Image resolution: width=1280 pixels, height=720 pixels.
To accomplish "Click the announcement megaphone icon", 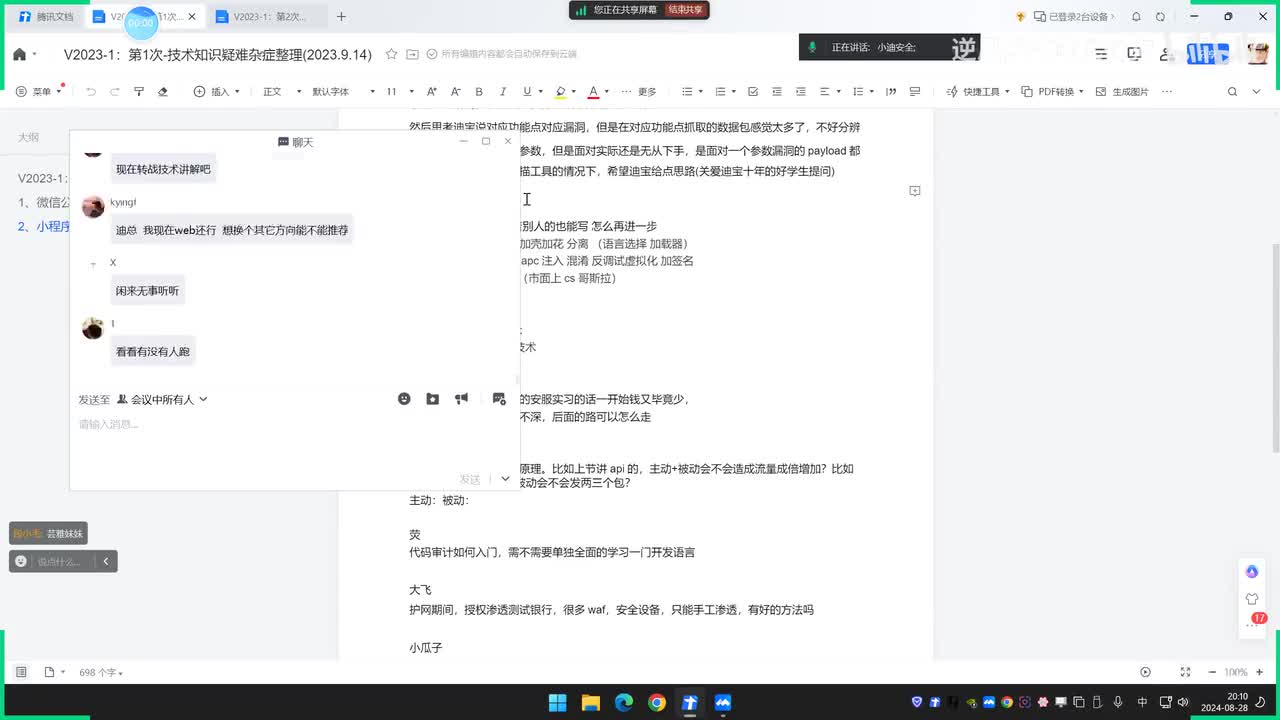I will click(461, 398).
